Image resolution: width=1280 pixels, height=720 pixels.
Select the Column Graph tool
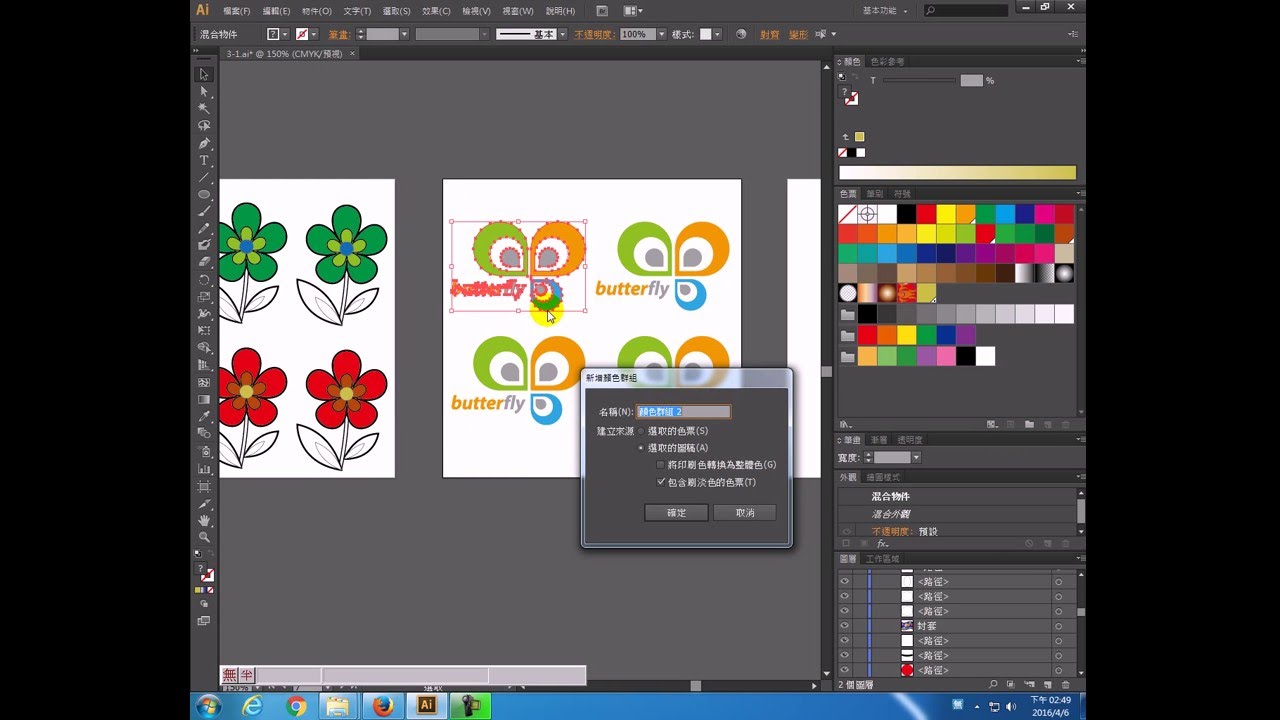pos(204,468)
